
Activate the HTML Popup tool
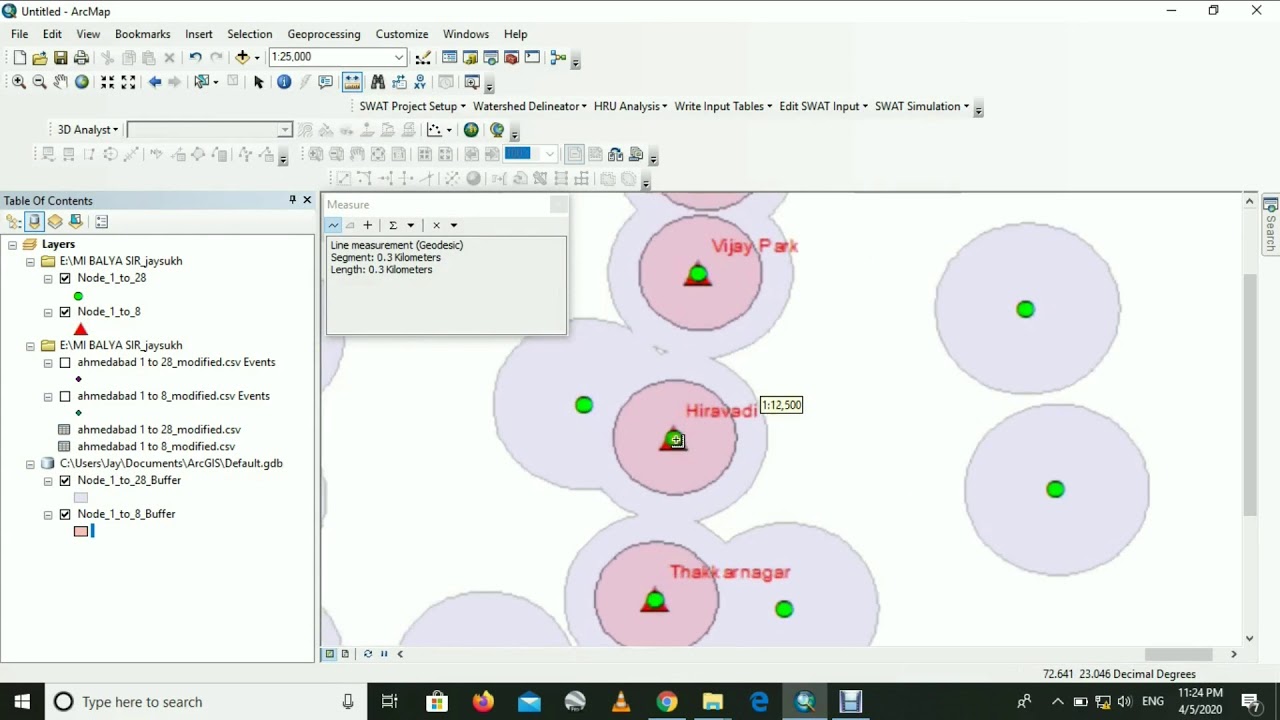[325, 82]
